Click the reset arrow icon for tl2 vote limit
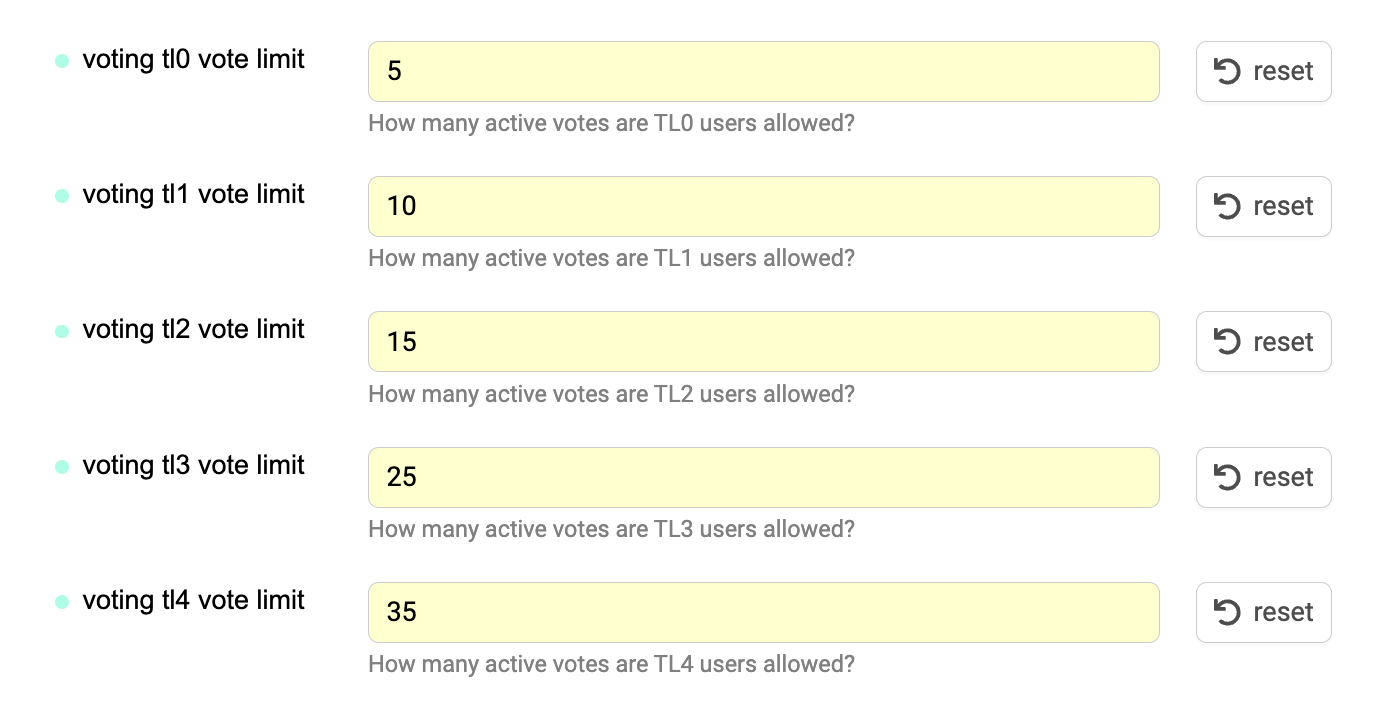 pos(1227,341)
